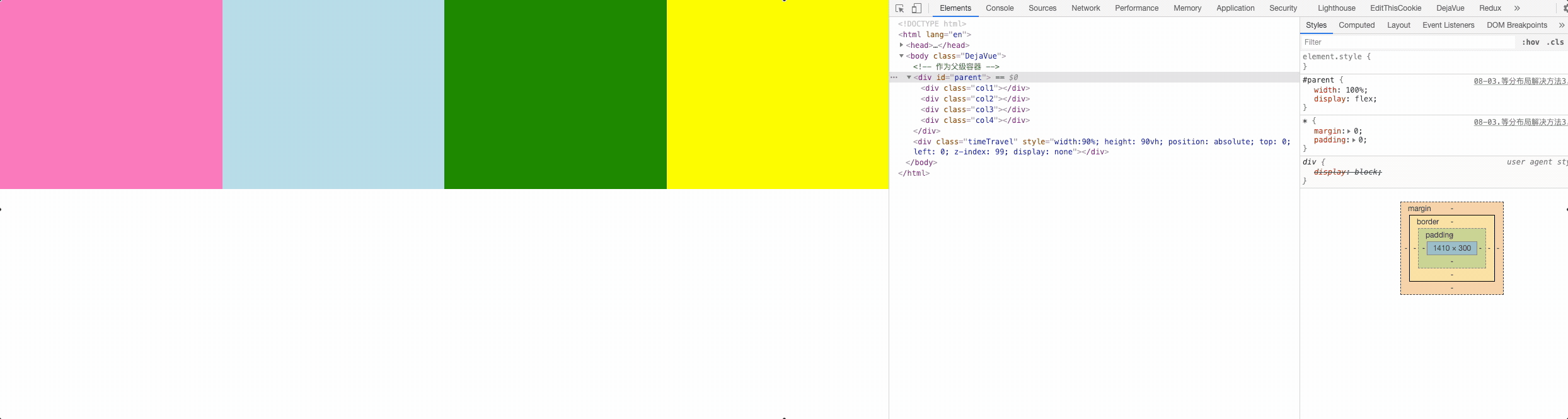Collapse the body element node
The height and width of the screenshot is (419, 1568).
(x=901, y=56)
